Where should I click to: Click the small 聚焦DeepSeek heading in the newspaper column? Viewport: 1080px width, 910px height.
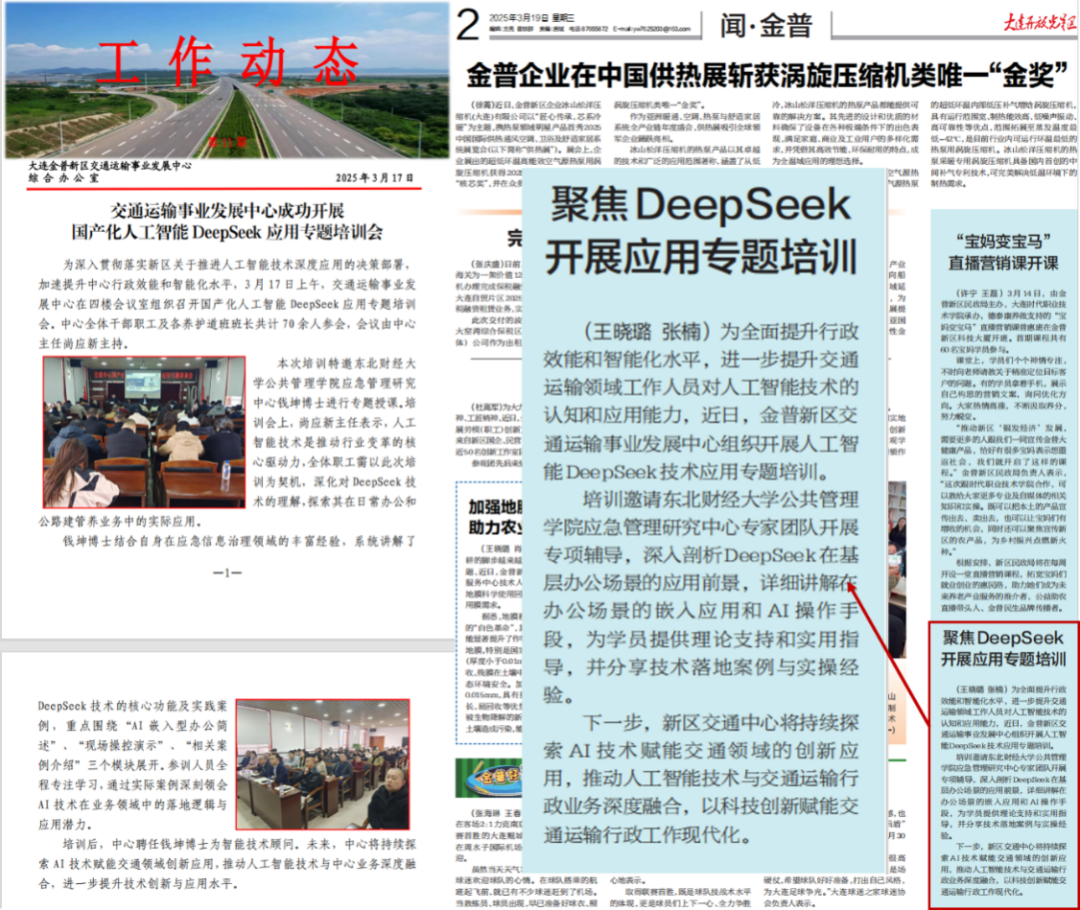tap(1003, 637)
